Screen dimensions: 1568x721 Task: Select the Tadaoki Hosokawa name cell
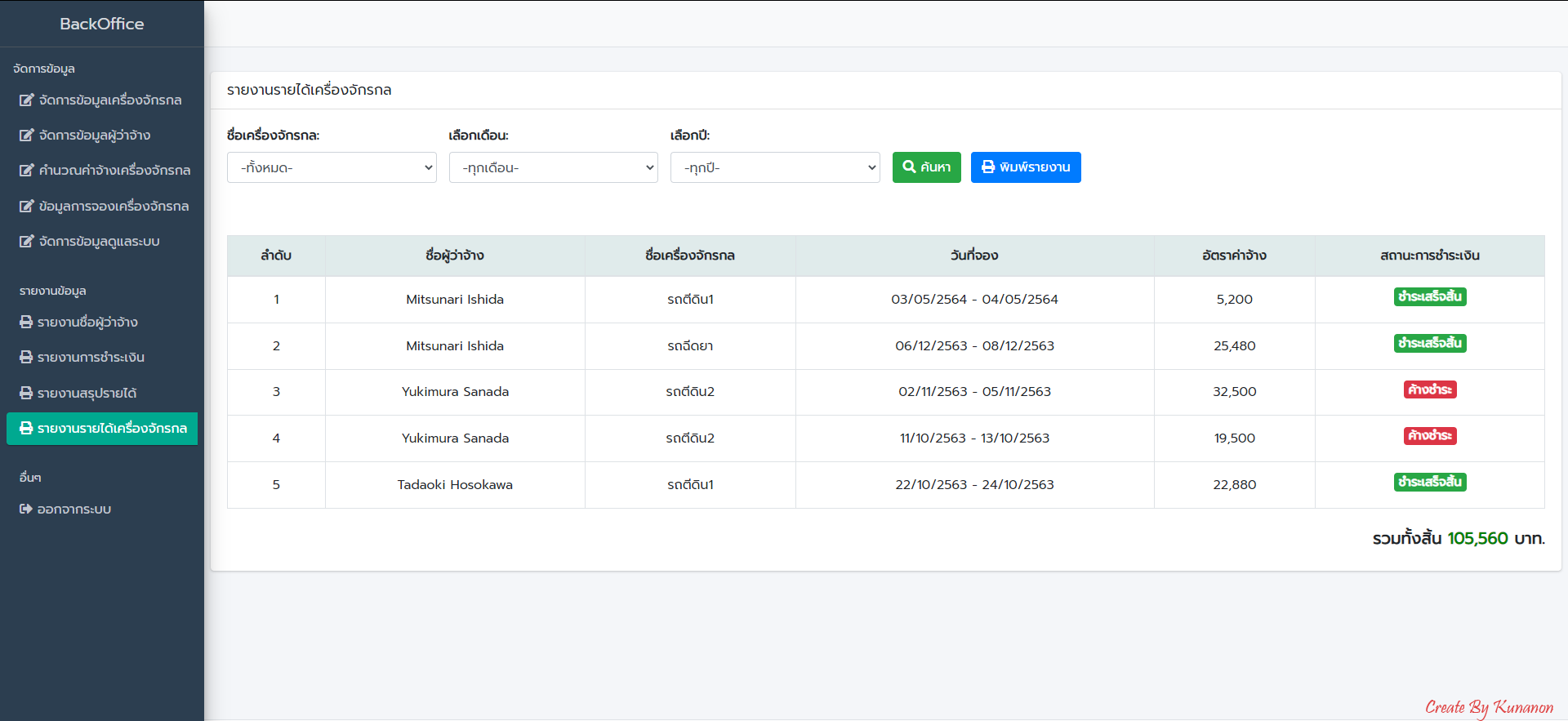[455, 485]
